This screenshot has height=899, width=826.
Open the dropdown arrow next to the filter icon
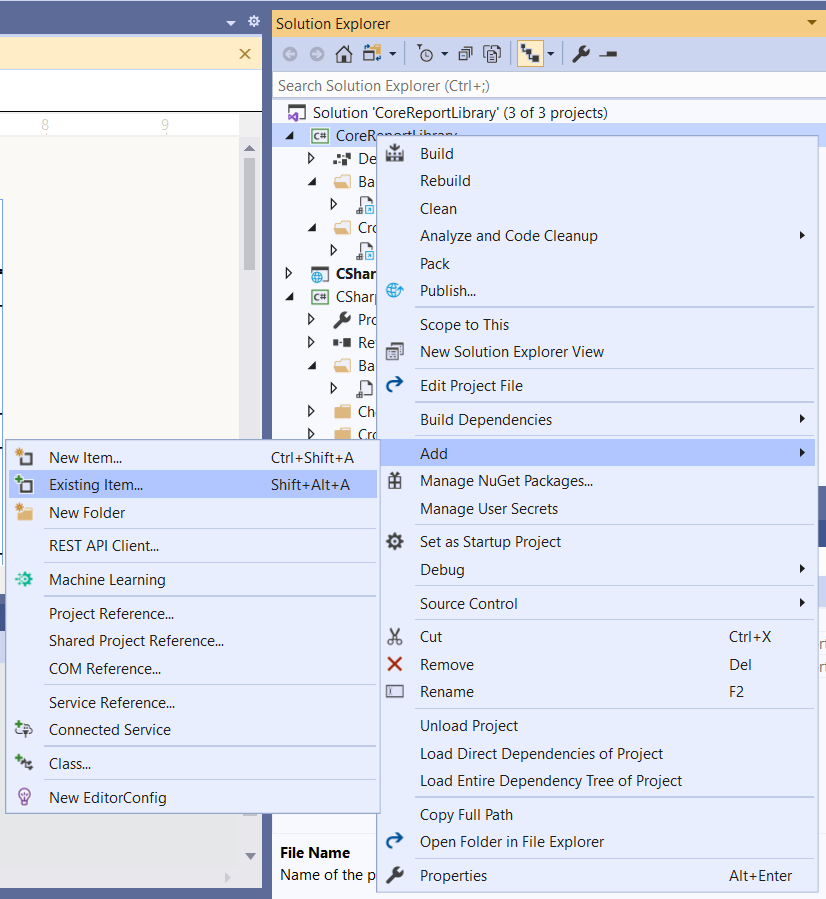[444, 53]
